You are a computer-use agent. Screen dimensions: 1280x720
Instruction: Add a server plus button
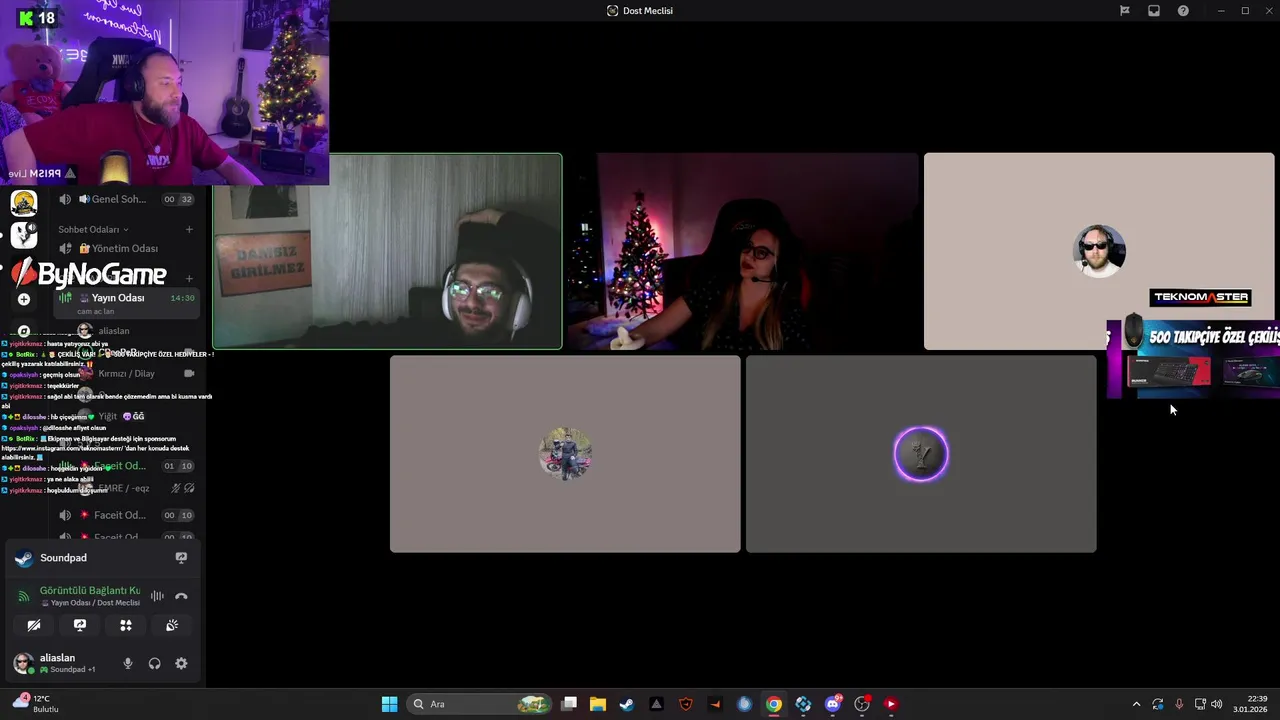(x=24, y=299)
